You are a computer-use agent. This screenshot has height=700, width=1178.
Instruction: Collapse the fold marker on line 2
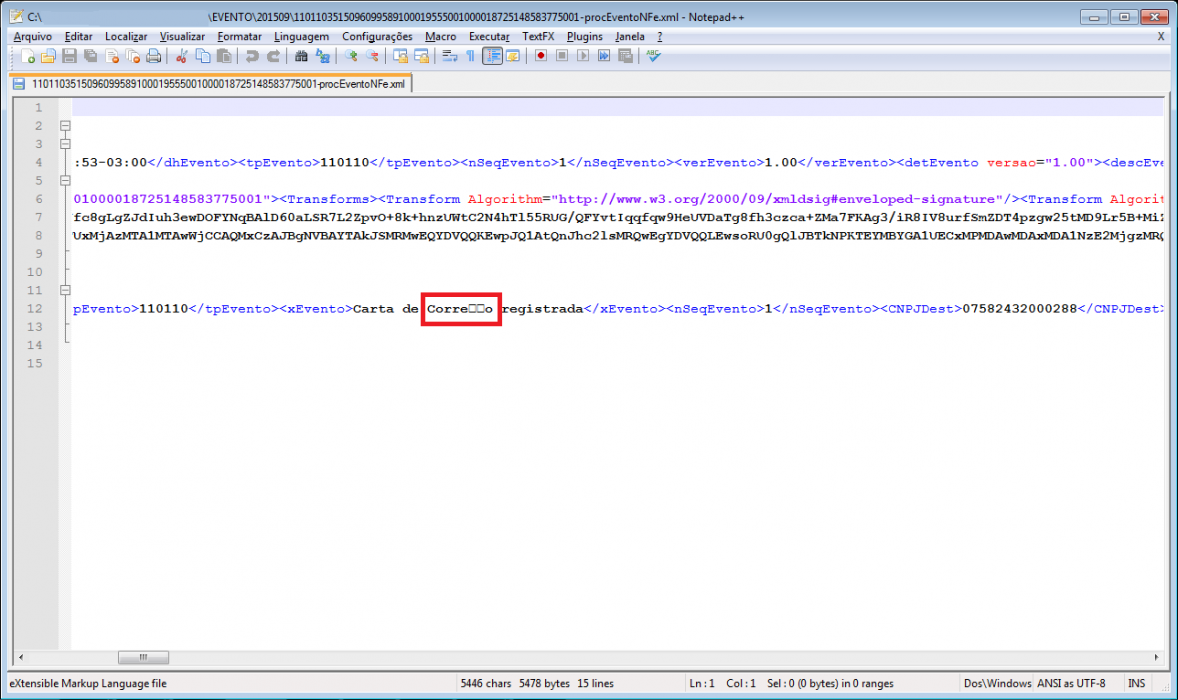point(65,126)
